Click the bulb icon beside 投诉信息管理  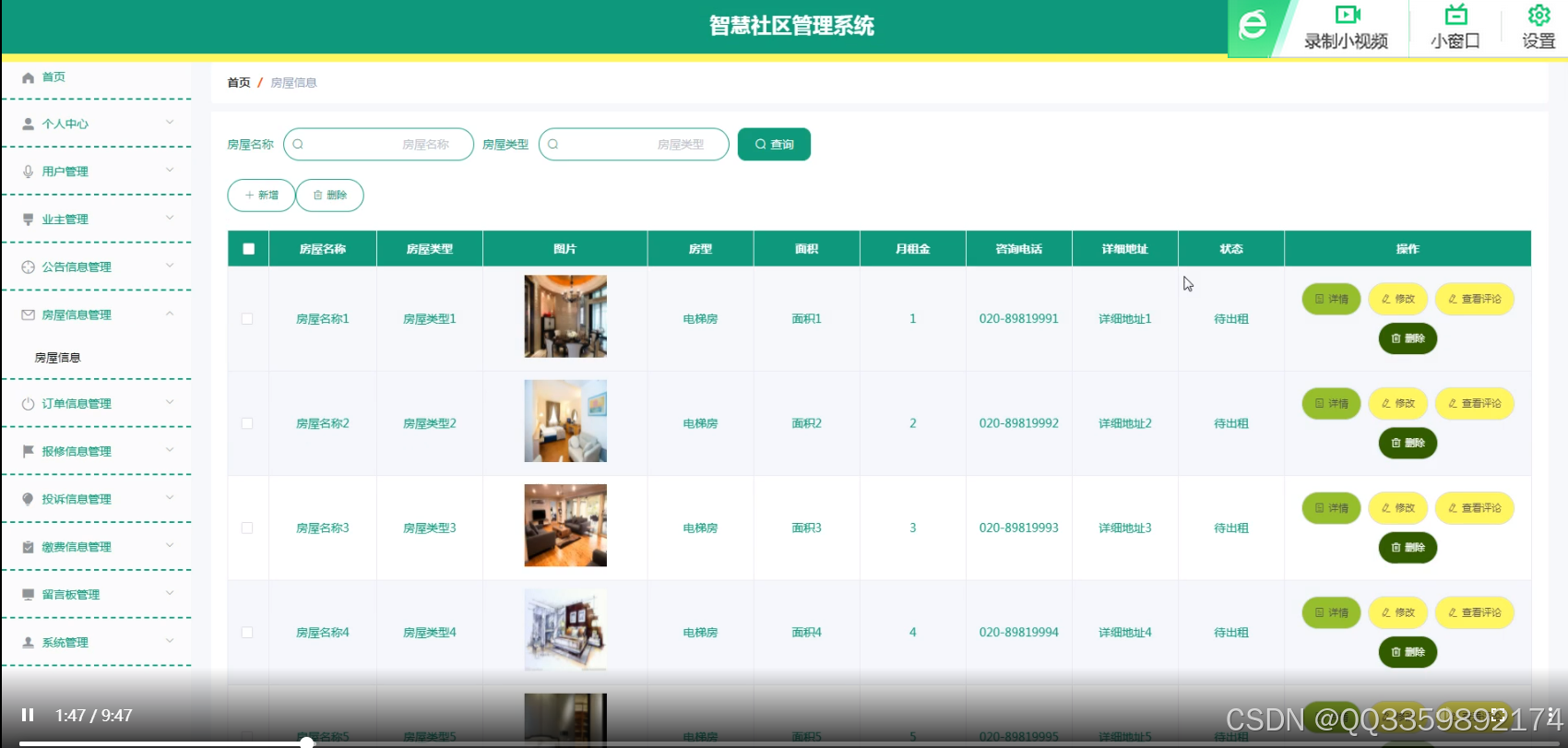[x=28, y=499]
